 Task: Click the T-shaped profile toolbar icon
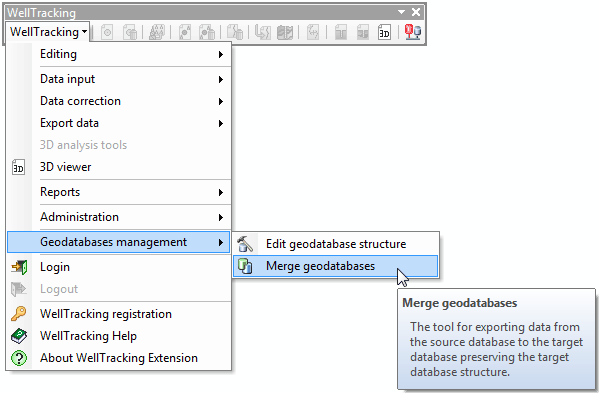341,32
